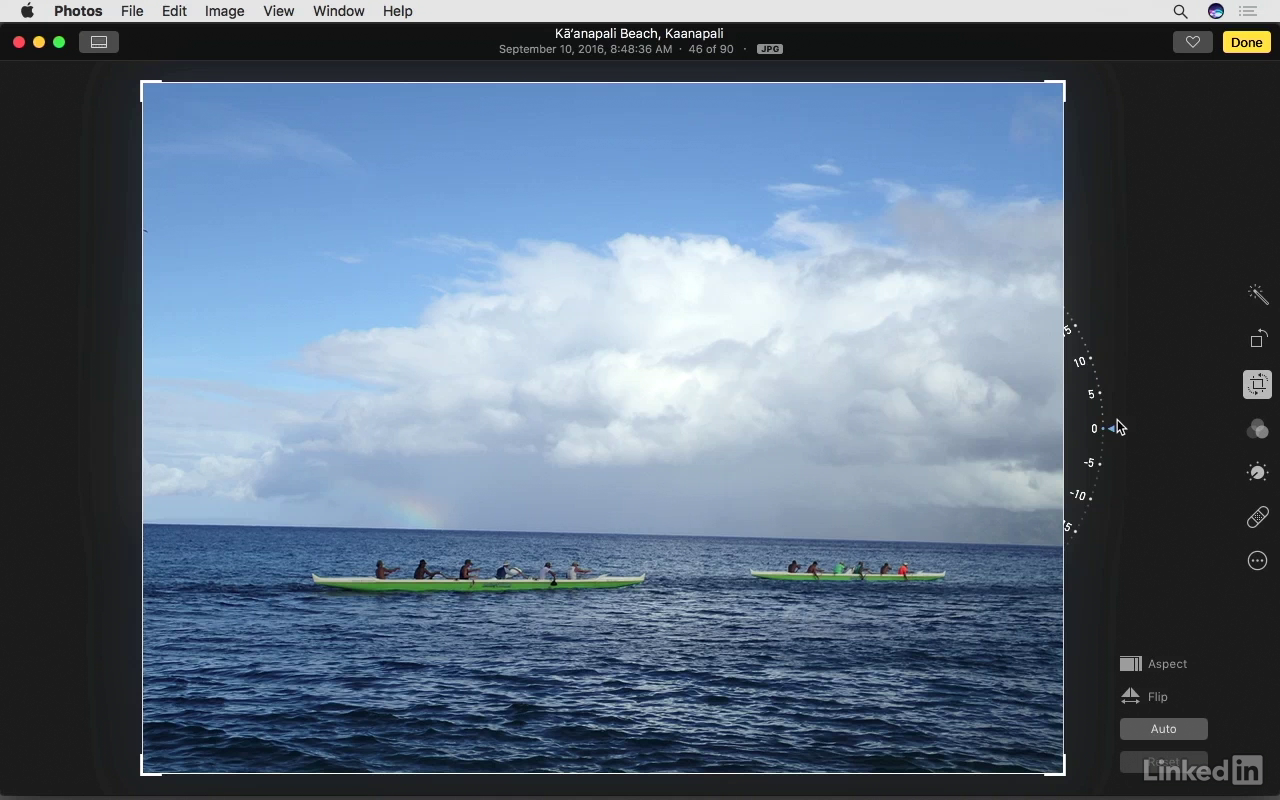Toggle the split view toolbar button
Screen dimensions: 1280x800
point(99,42)
